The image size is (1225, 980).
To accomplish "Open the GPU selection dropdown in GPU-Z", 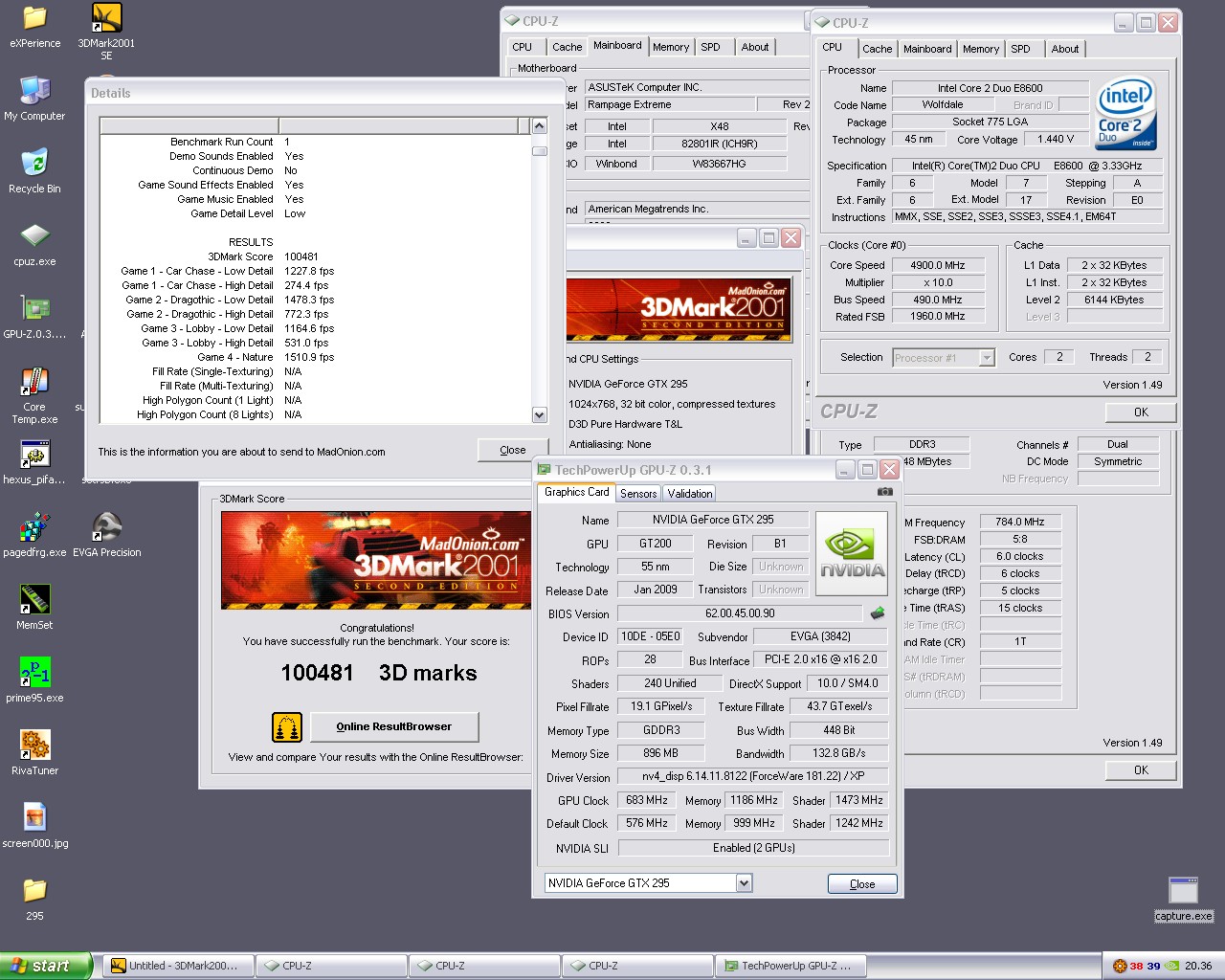I will pyautogui.click(x=744, y=883).
